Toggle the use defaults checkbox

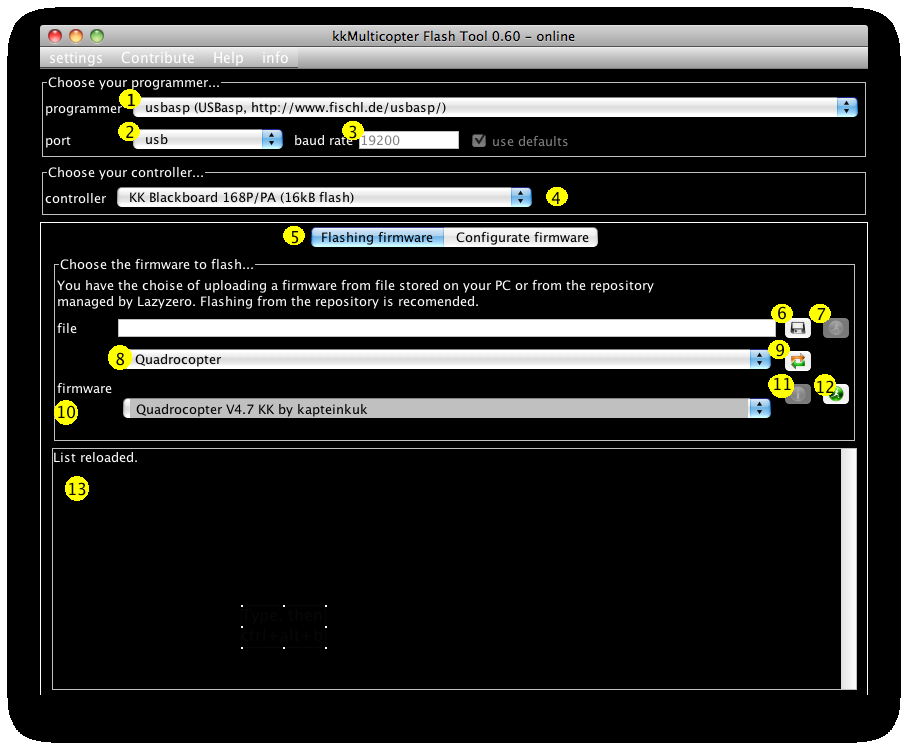479,140
